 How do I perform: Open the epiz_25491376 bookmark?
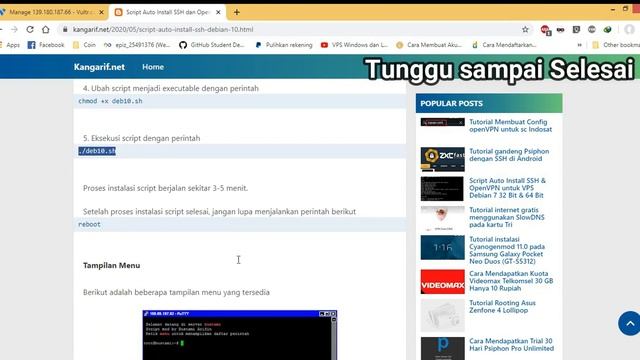pyautogui.click(x=137, y=45)
